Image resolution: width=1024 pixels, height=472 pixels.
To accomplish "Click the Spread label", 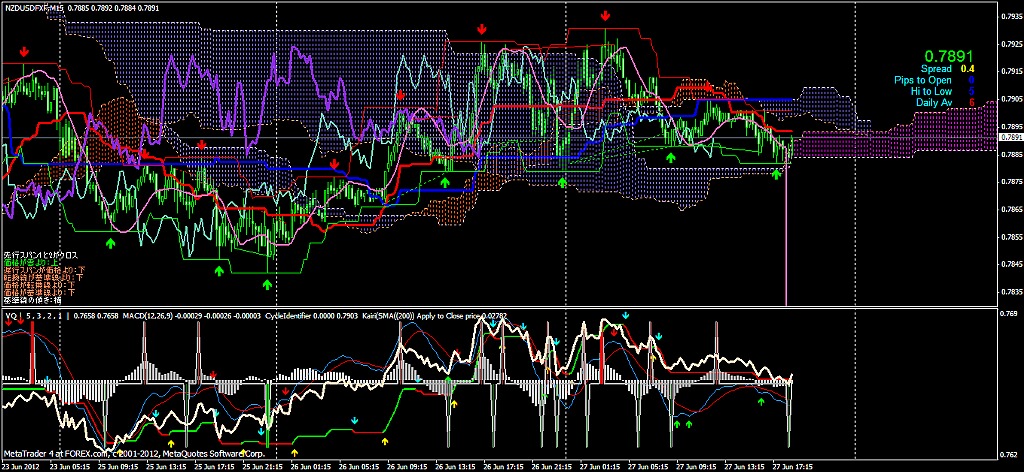I will coord(937,68).
